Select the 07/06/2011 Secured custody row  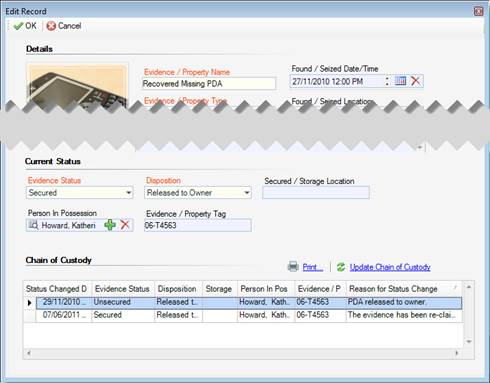coord(249,315)
